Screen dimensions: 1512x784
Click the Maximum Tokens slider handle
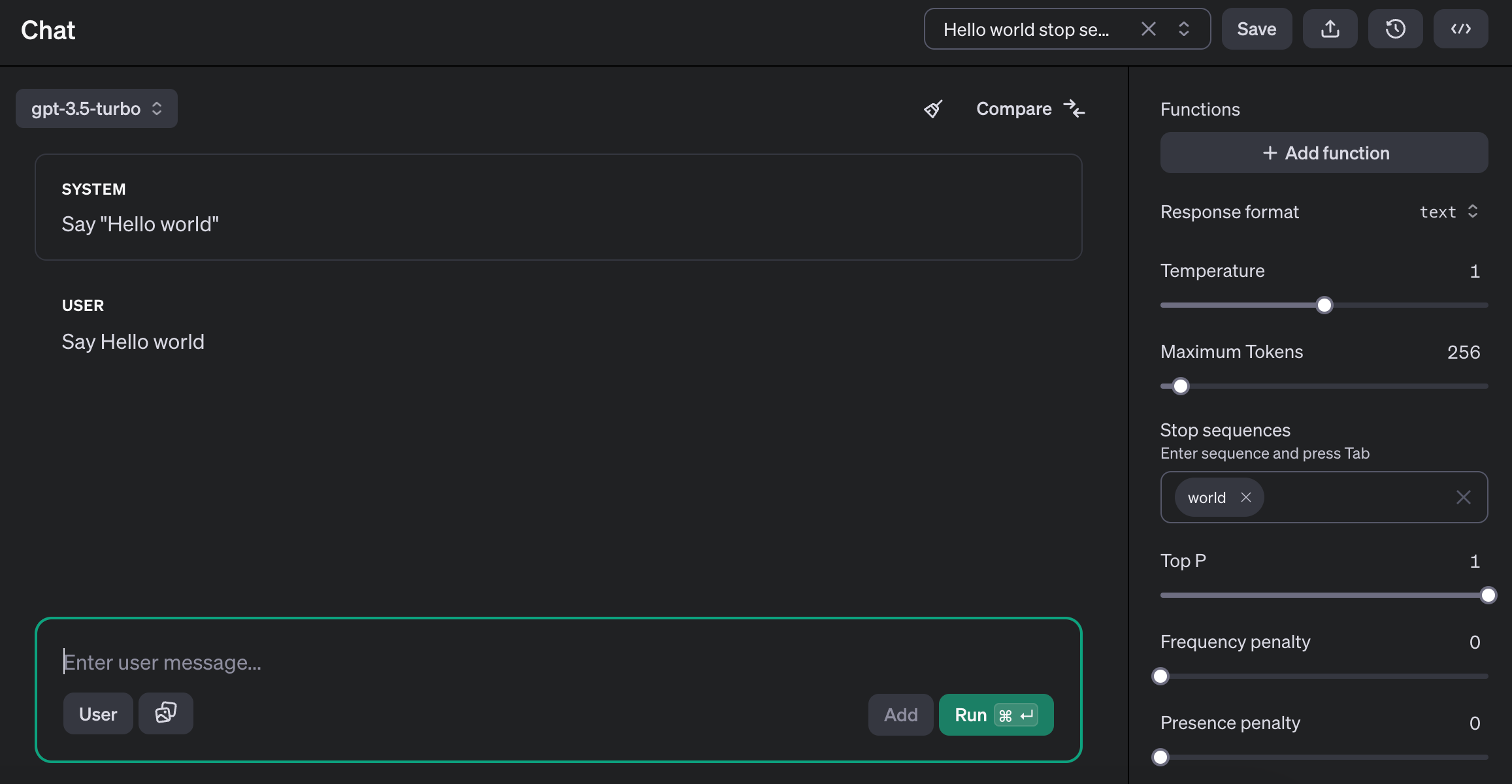click(1180, 386)
